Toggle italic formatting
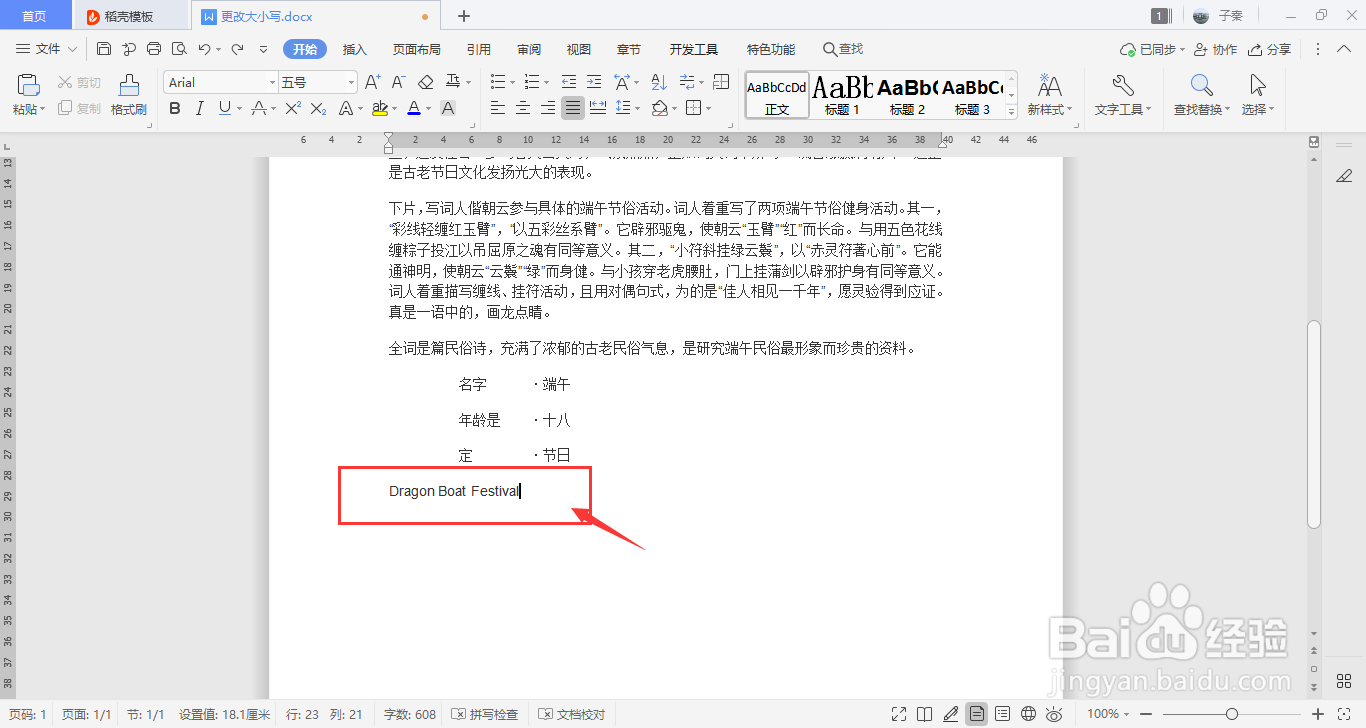The height and width of the screenshot is (728, 1366). coord(200,108)
